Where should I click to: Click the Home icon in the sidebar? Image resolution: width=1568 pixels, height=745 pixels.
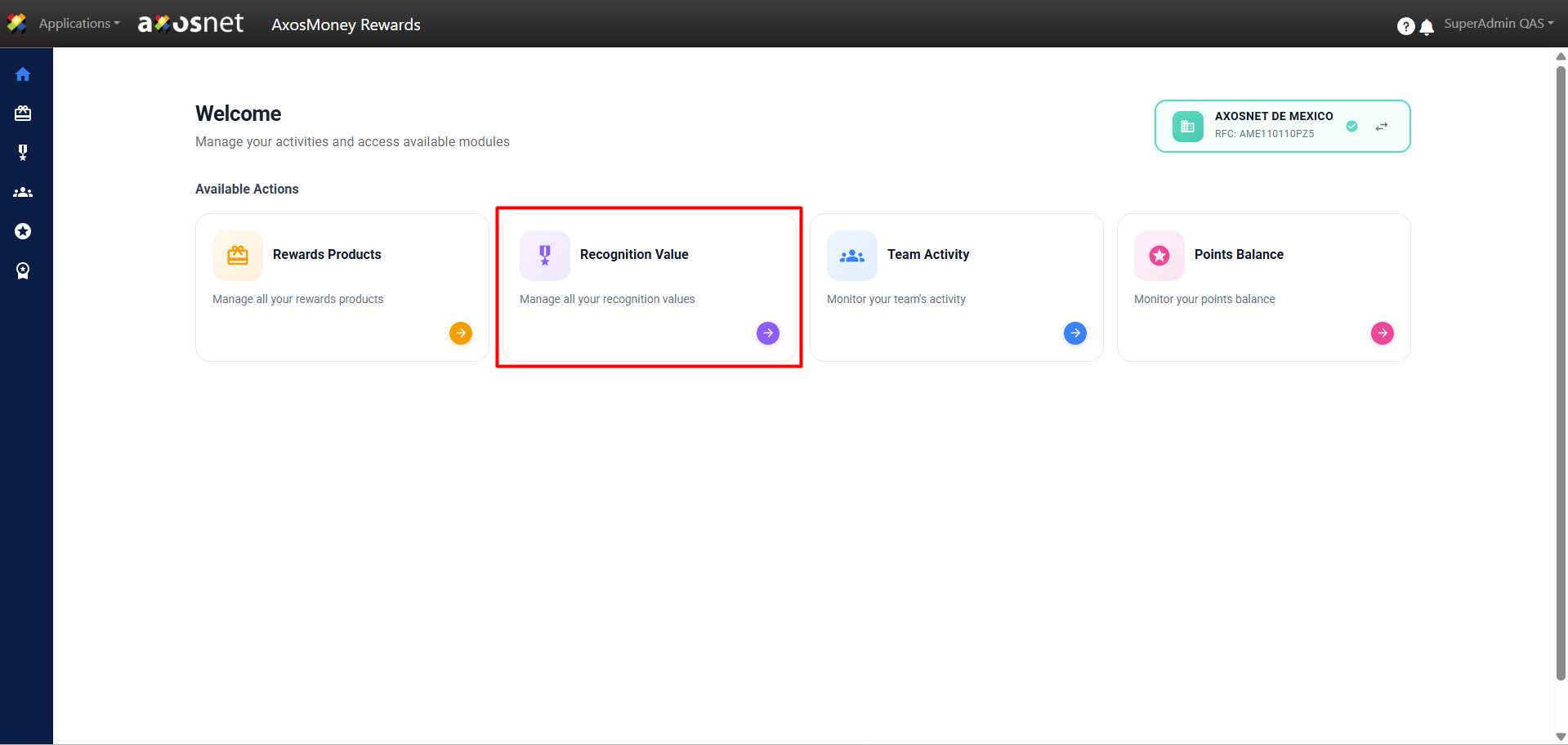[23, 74]
